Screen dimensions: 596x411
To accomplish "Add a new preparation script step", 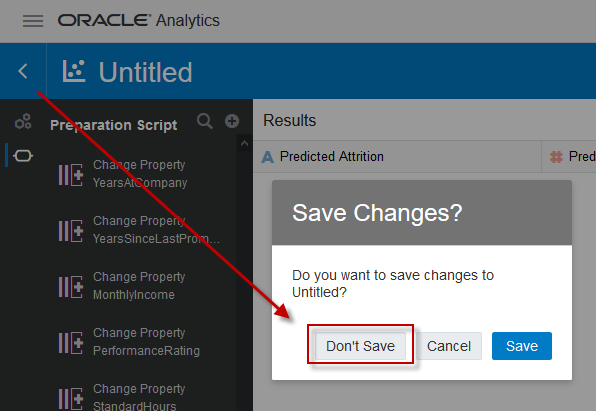I will click(x=232, y=121).
